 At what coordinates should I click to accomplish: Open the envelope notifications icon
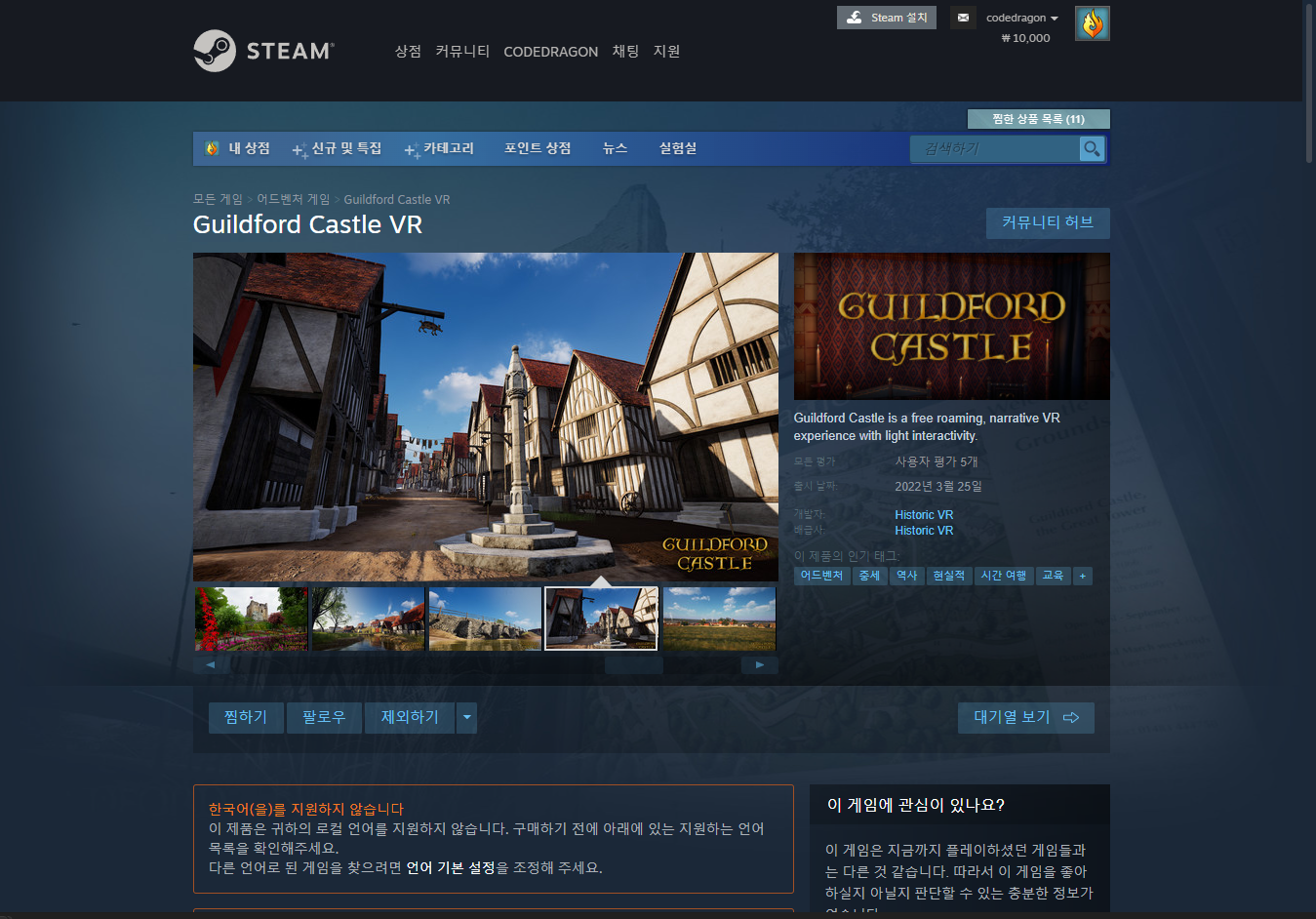(x=963, y=18)
